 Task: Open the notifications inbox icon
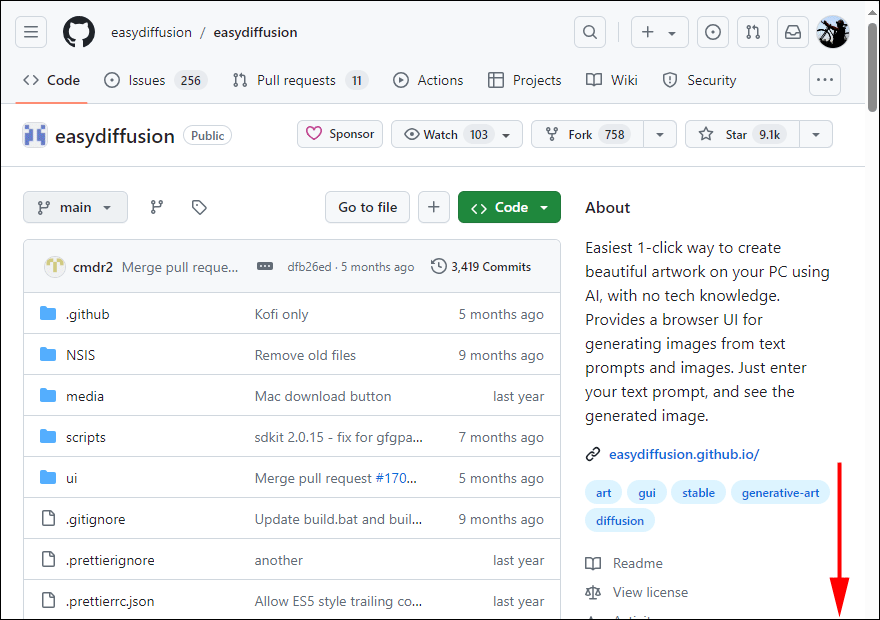[792, 33]
